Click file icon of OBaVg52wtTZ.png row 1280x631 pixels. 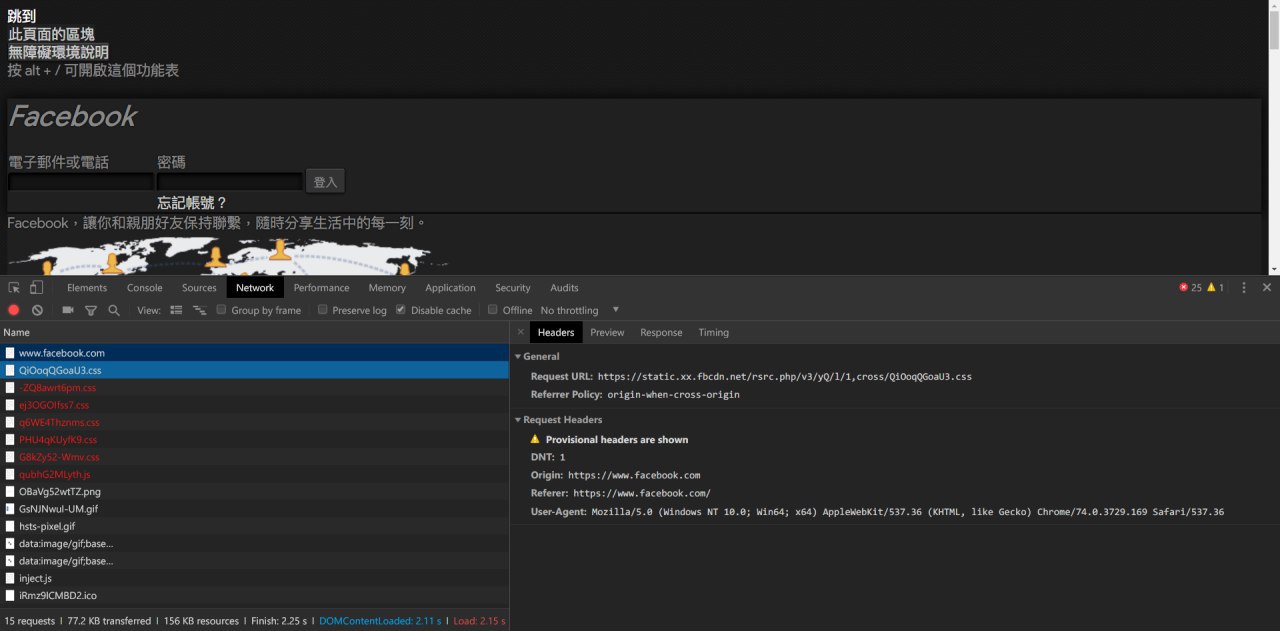10,491
